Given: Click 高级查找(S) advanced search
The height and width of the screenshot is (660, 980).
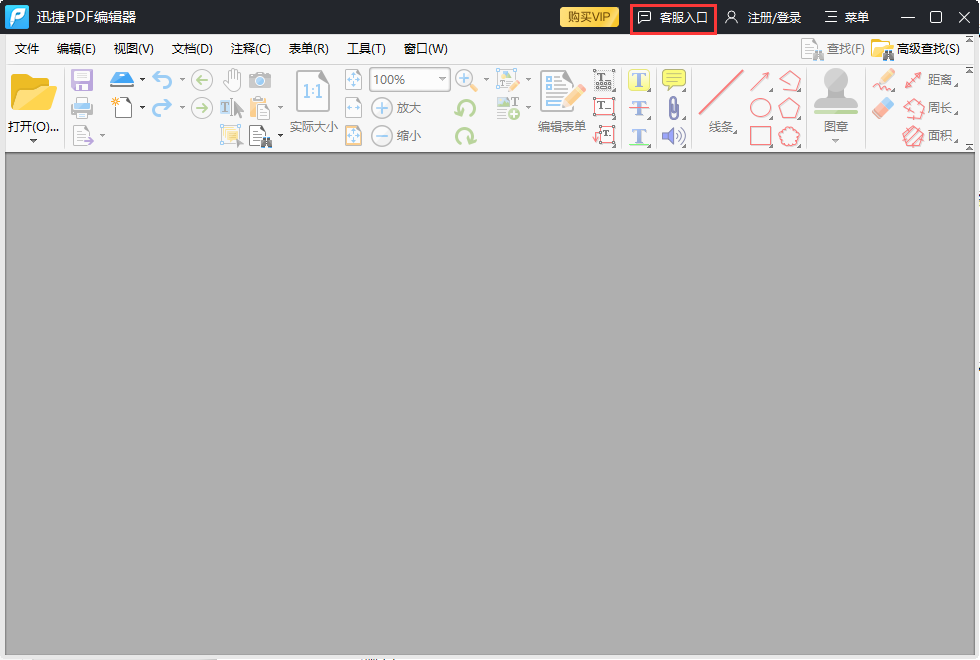Looking at the screenshot, I should 916,49.
